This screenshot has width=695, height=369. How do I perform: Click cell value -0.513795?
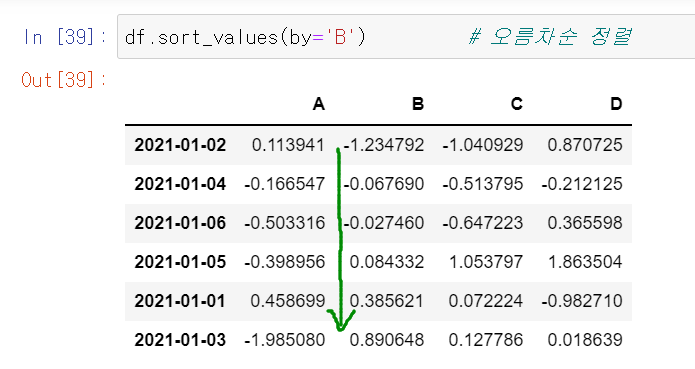pos(483,184)
